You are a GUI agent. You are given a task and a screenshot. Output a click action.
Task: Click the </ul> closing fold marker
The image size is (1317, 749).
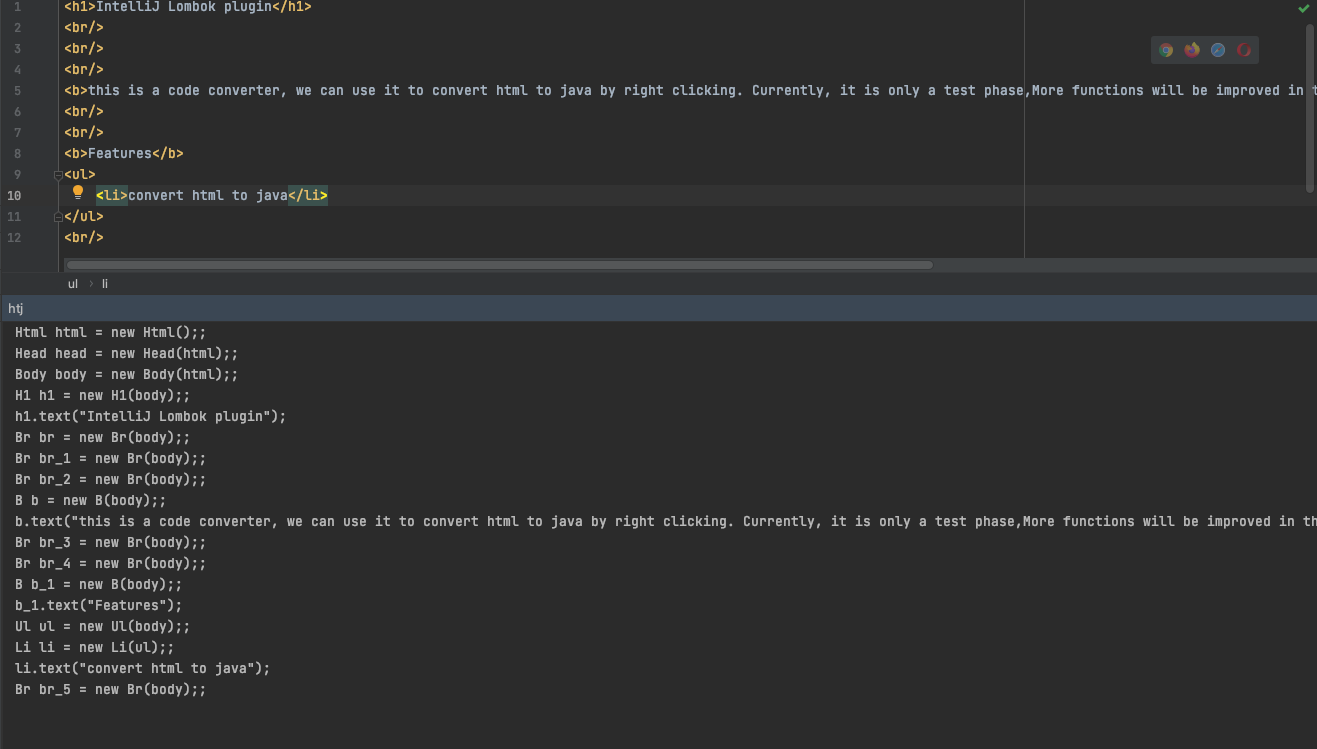pos(58,217)
